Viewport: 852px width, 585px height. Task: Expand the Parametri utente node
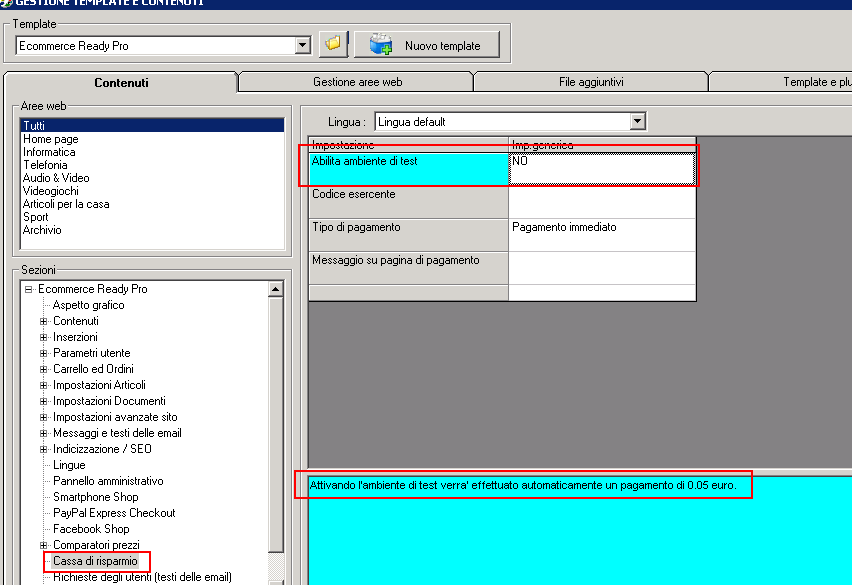point(43,354)
